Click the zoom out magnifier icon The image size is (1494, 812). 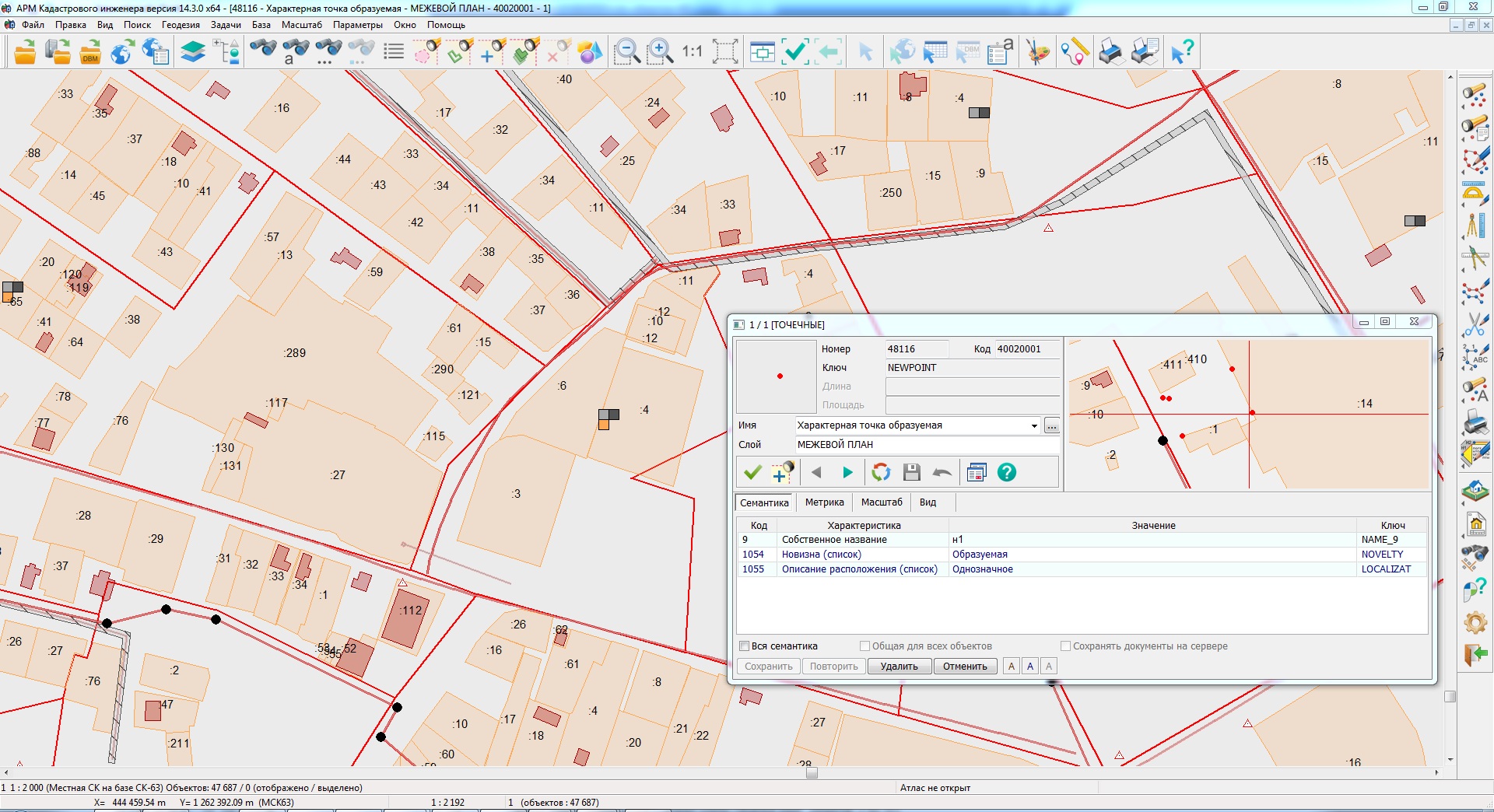coord(626,52)
